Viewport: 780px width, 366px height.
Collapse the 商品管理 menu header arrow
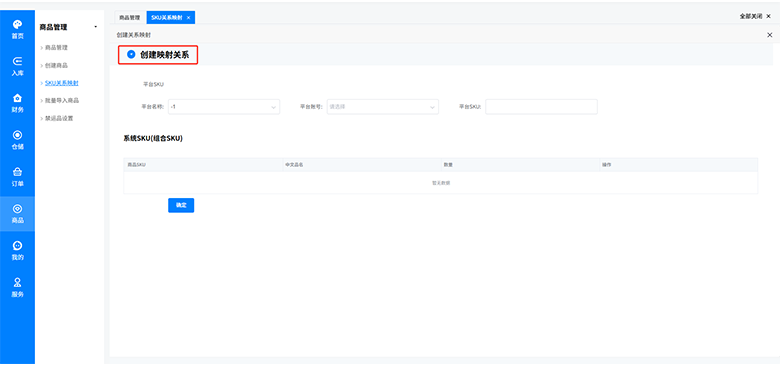96,27
